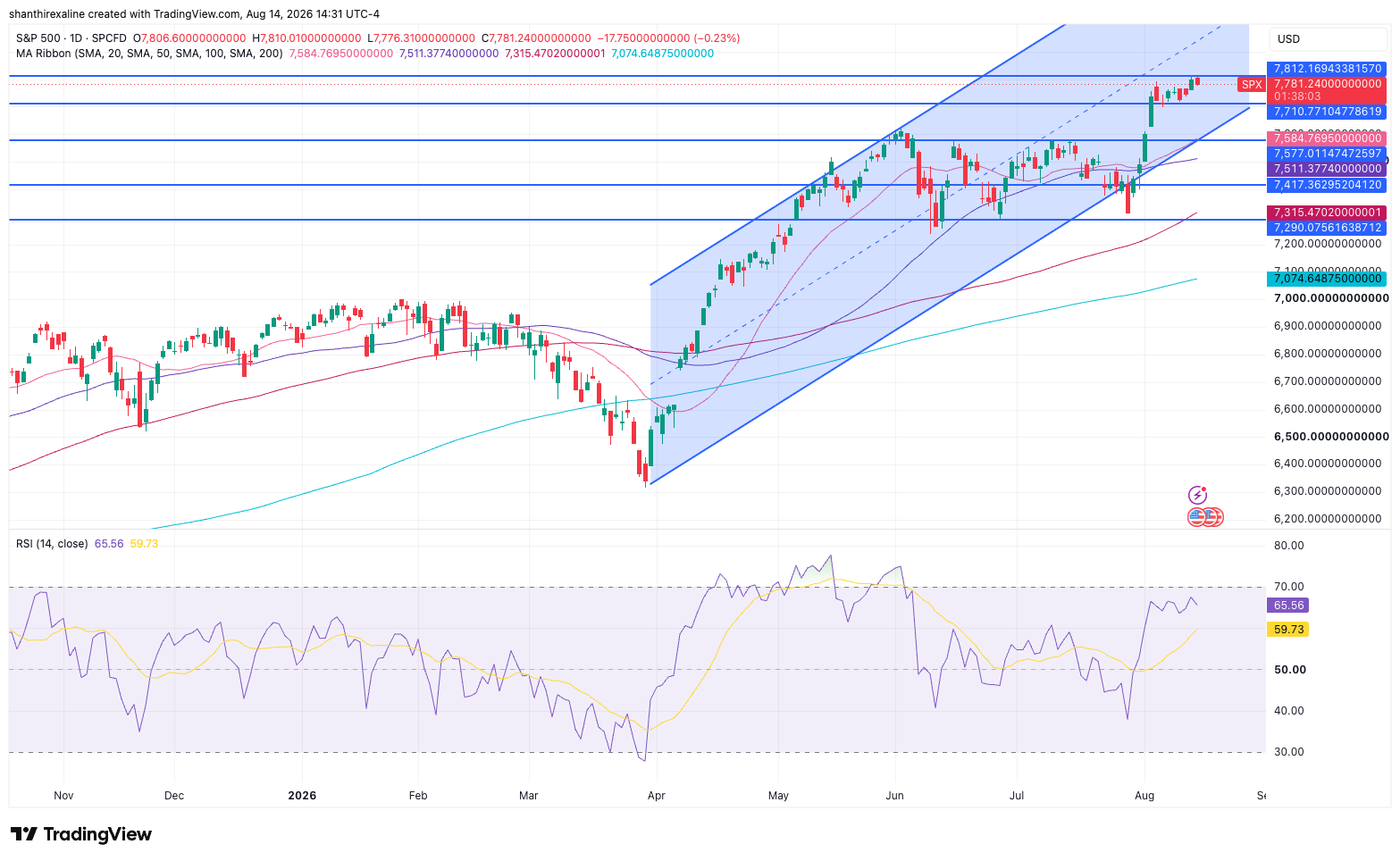
Task: Click the blue 7,290.075 price line label
Action: click(x=1327, y=228)
